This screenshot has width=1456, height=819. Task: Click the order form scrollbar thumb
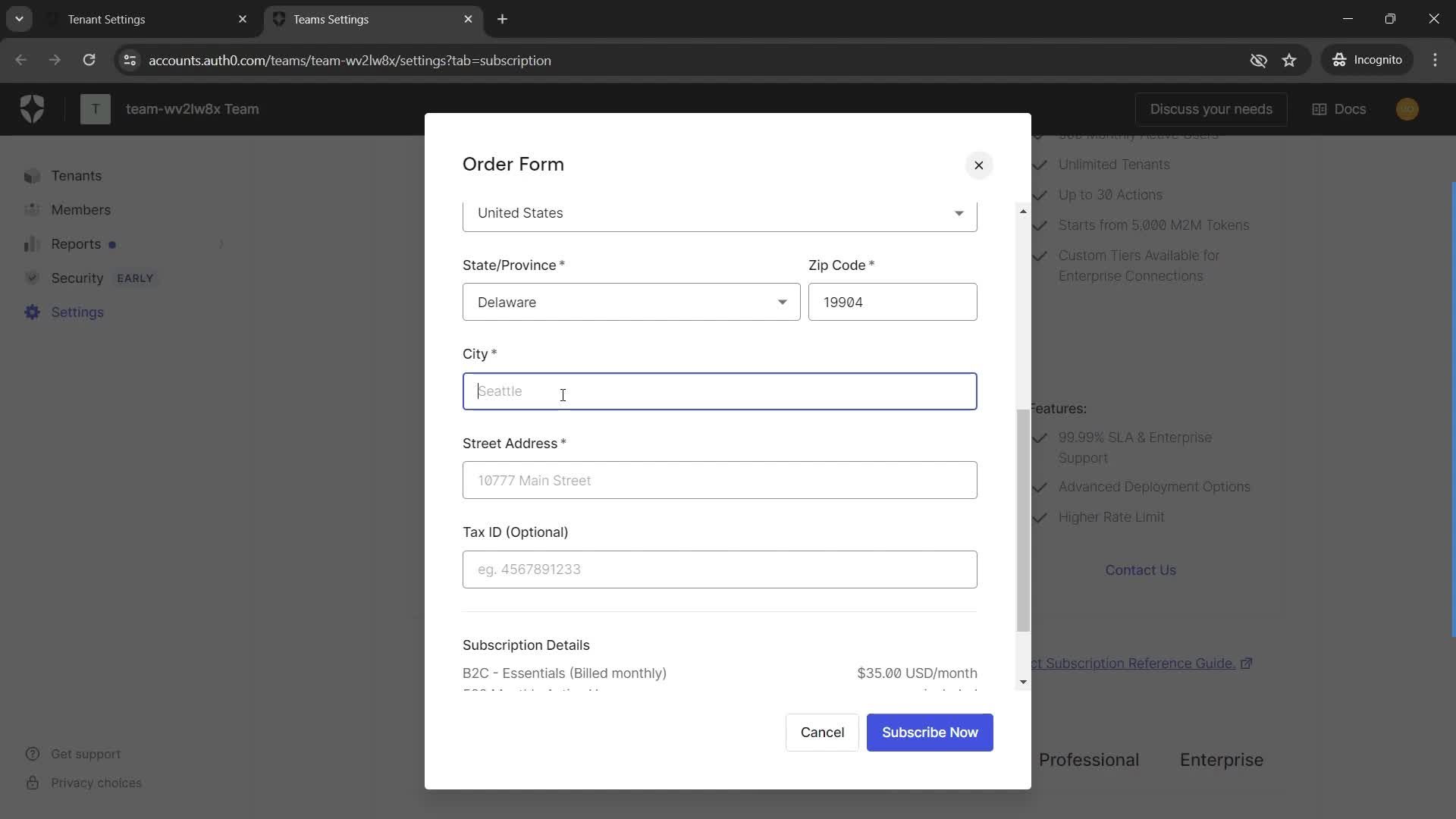tap(1023, 520)
